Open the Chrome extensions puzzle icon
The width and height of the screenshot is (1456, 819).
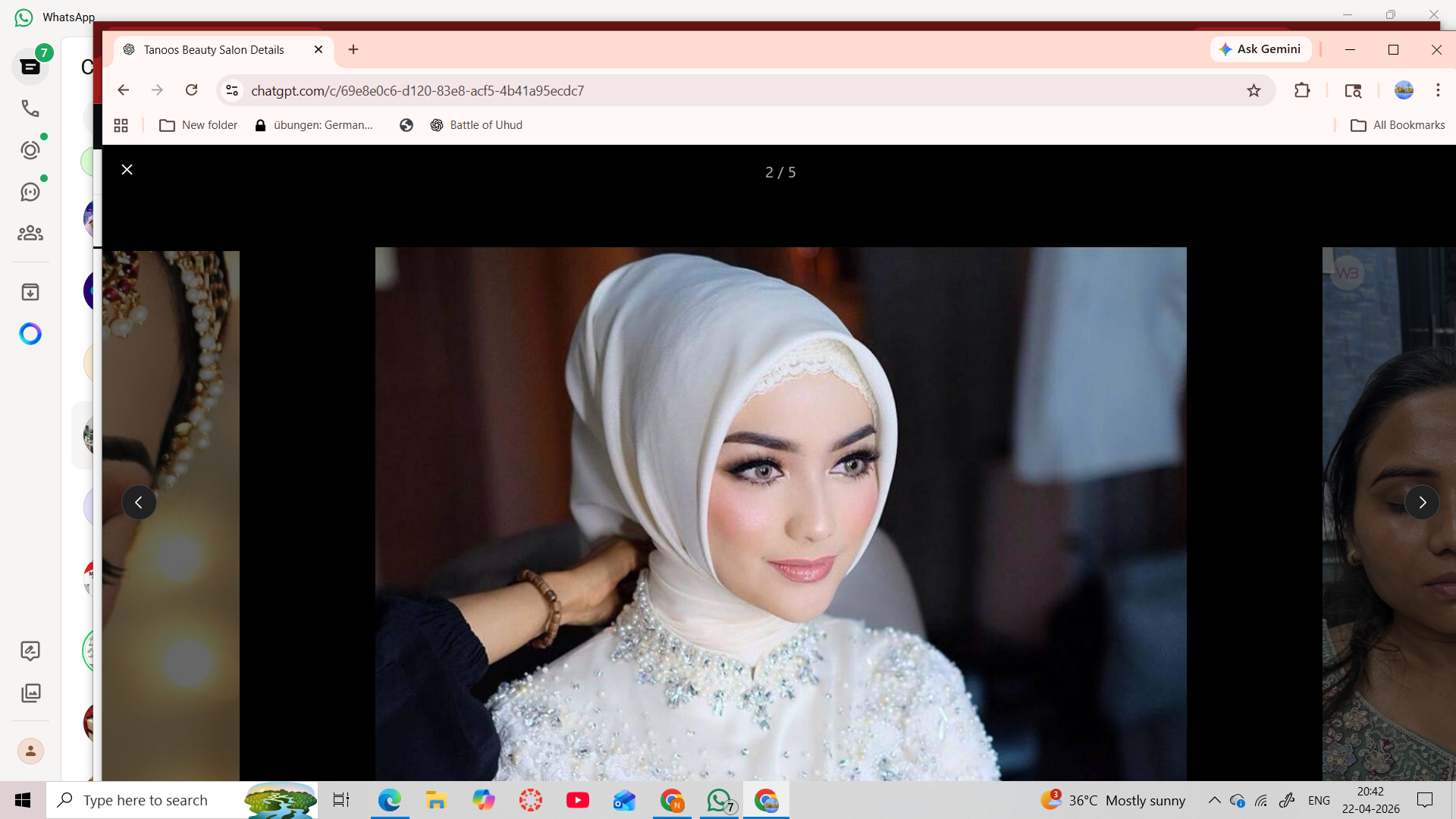tap(1302, 90)
